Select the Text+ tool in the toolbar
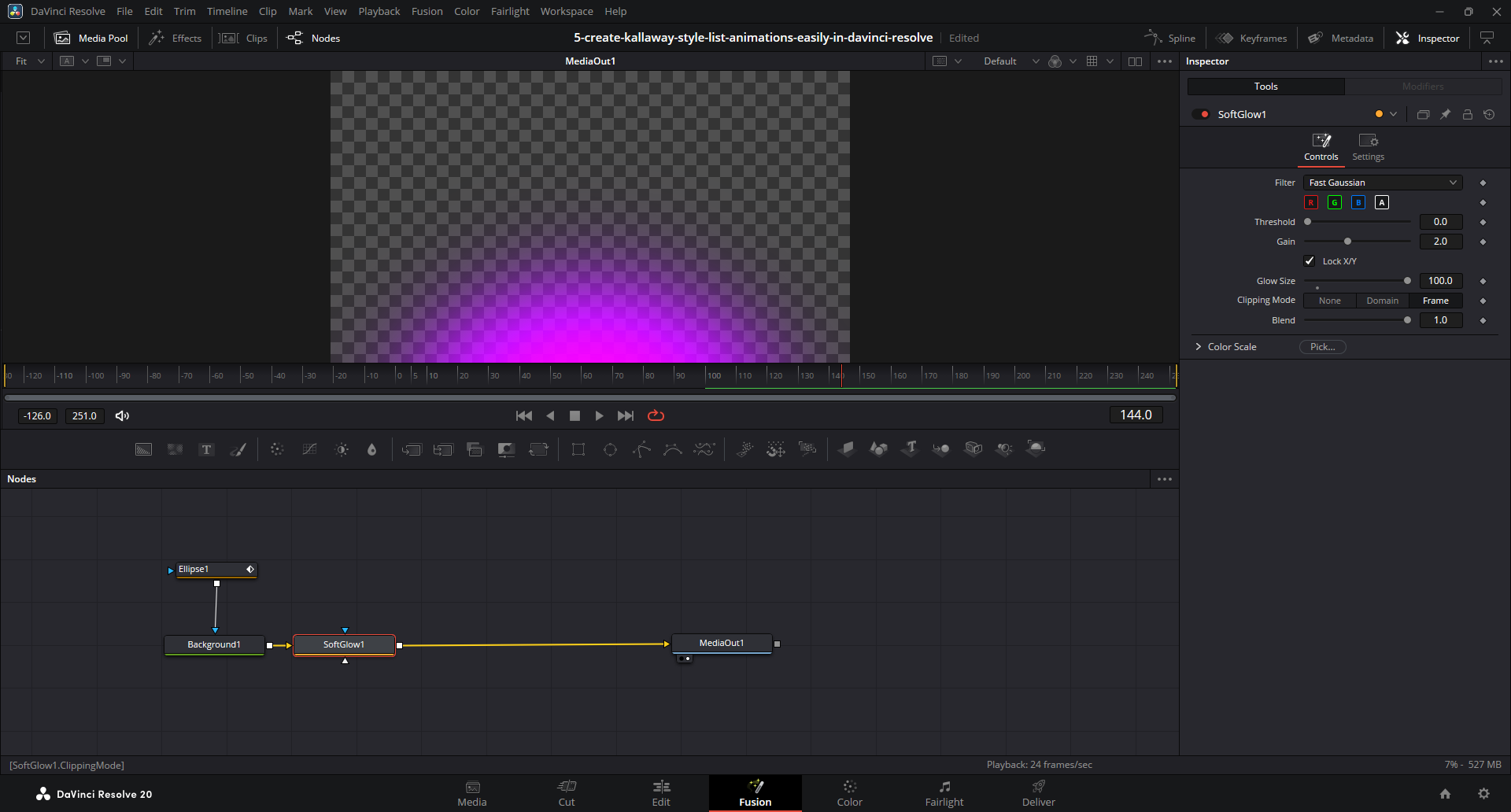This screenshot has height=812, width=1511. 206,449
